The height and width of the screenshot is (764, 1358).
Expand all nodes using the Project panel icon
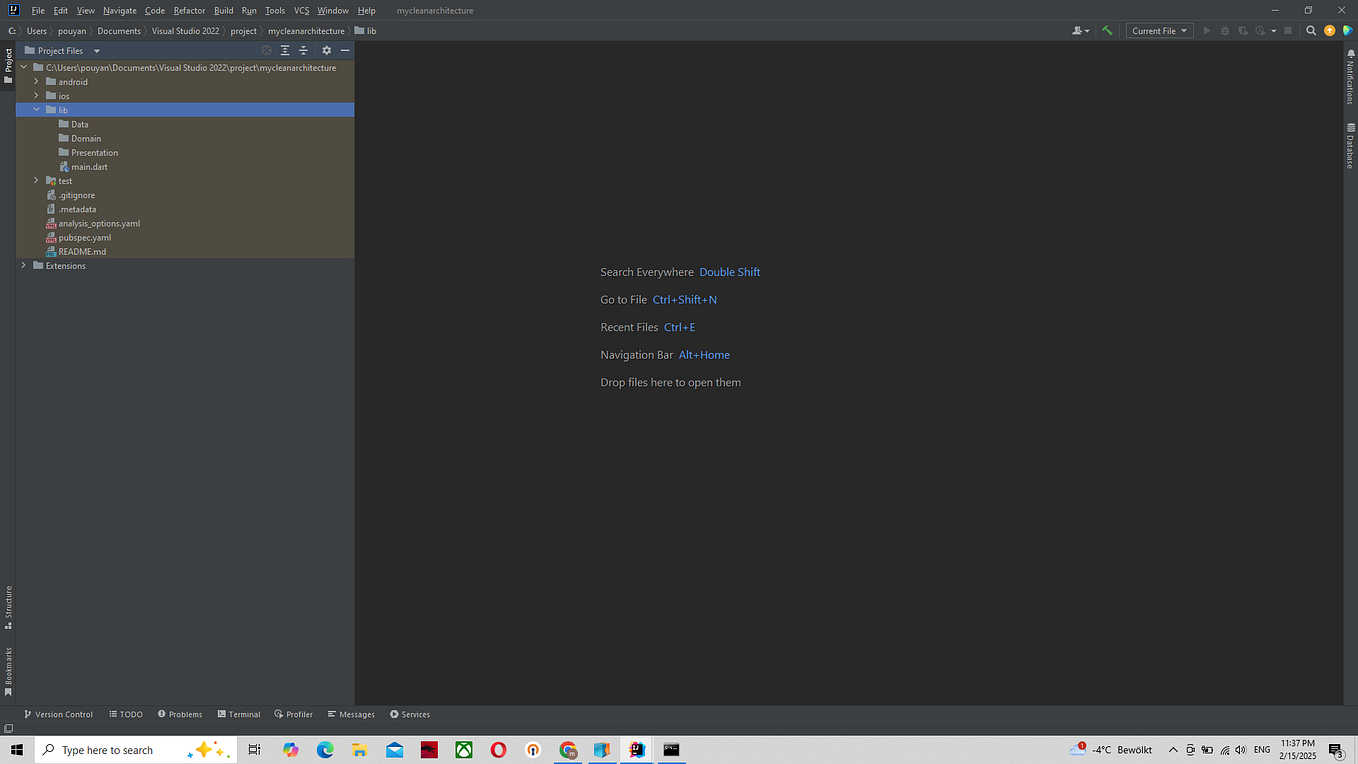coord(284,50)
